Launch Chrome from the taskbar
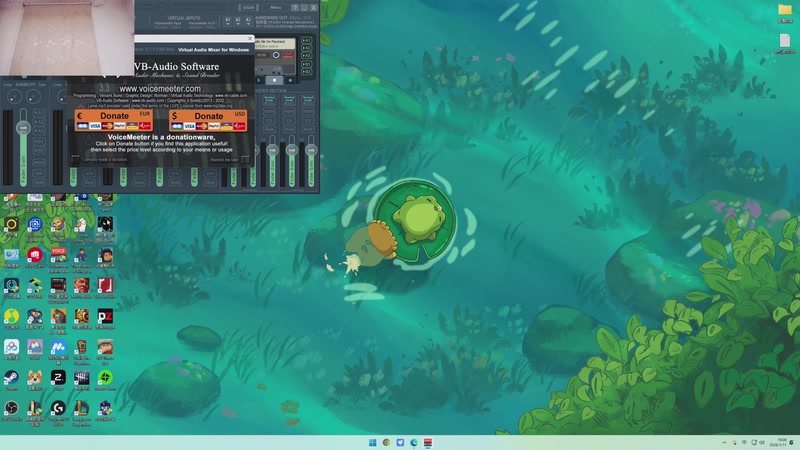The width and height of the screenshot is (800, 450). pos(386,442)
